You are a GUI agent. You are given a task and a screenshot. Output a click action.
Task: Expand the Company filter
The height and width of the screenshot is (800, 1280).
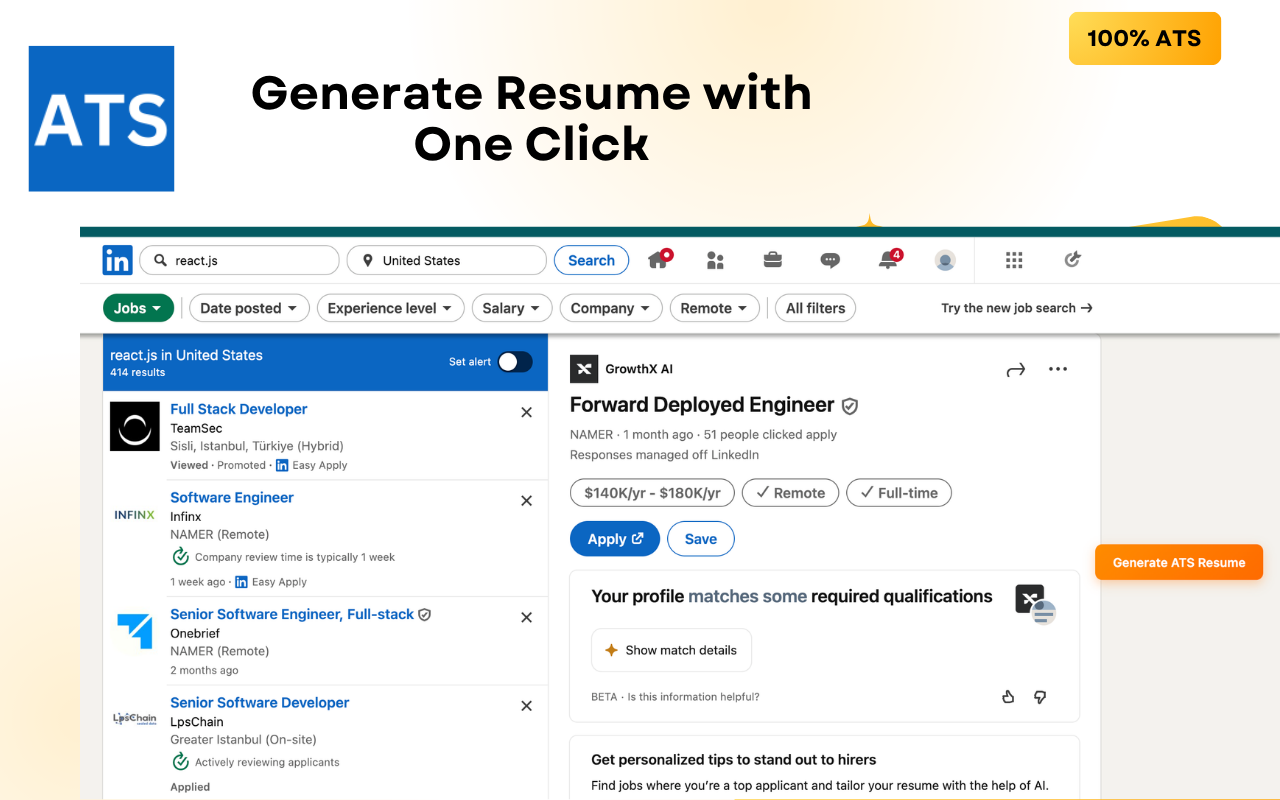coord(611,308)
